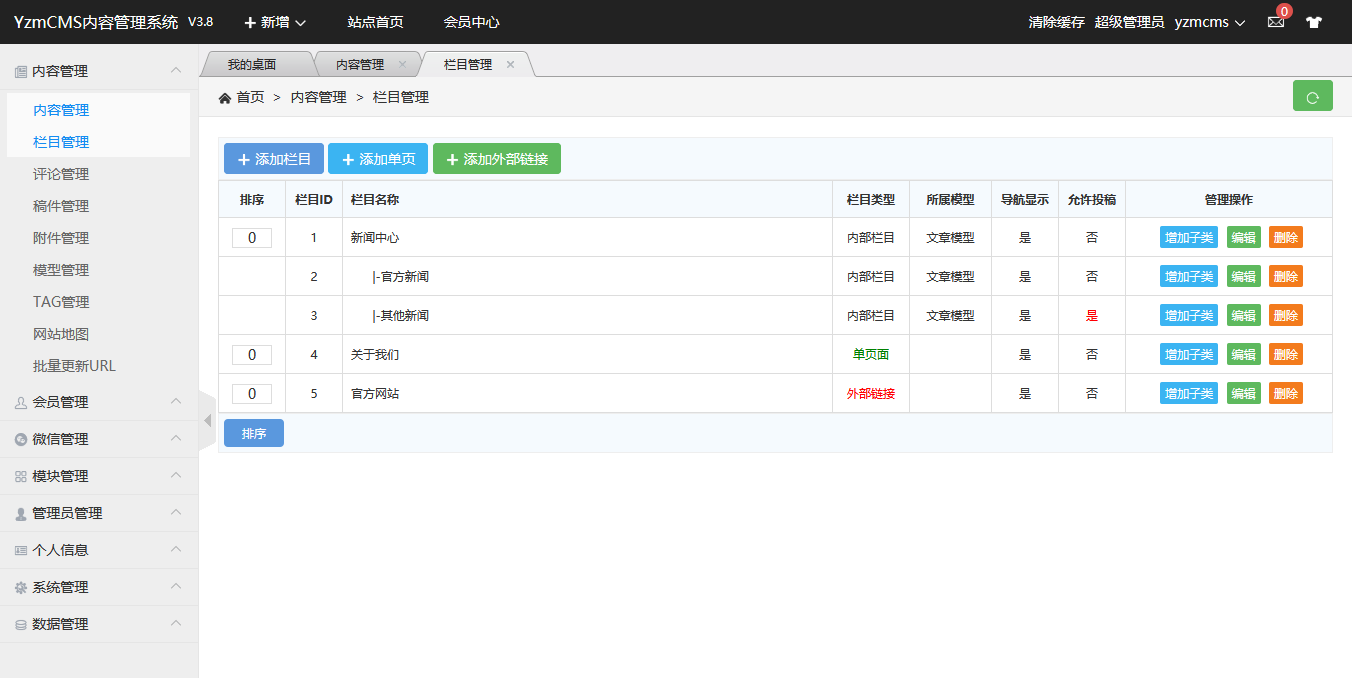
Task: Close the 内容管理 tab with its X
Action: coord(402,65)
